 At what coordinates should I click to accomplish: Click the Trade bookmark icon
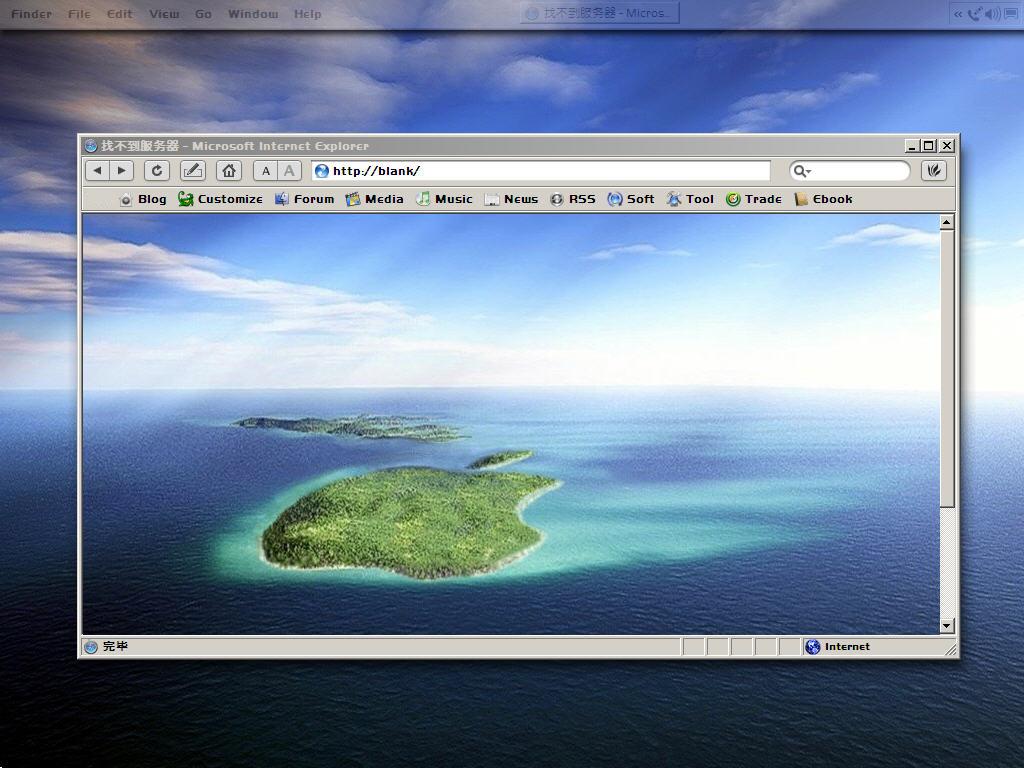(733, 199)
